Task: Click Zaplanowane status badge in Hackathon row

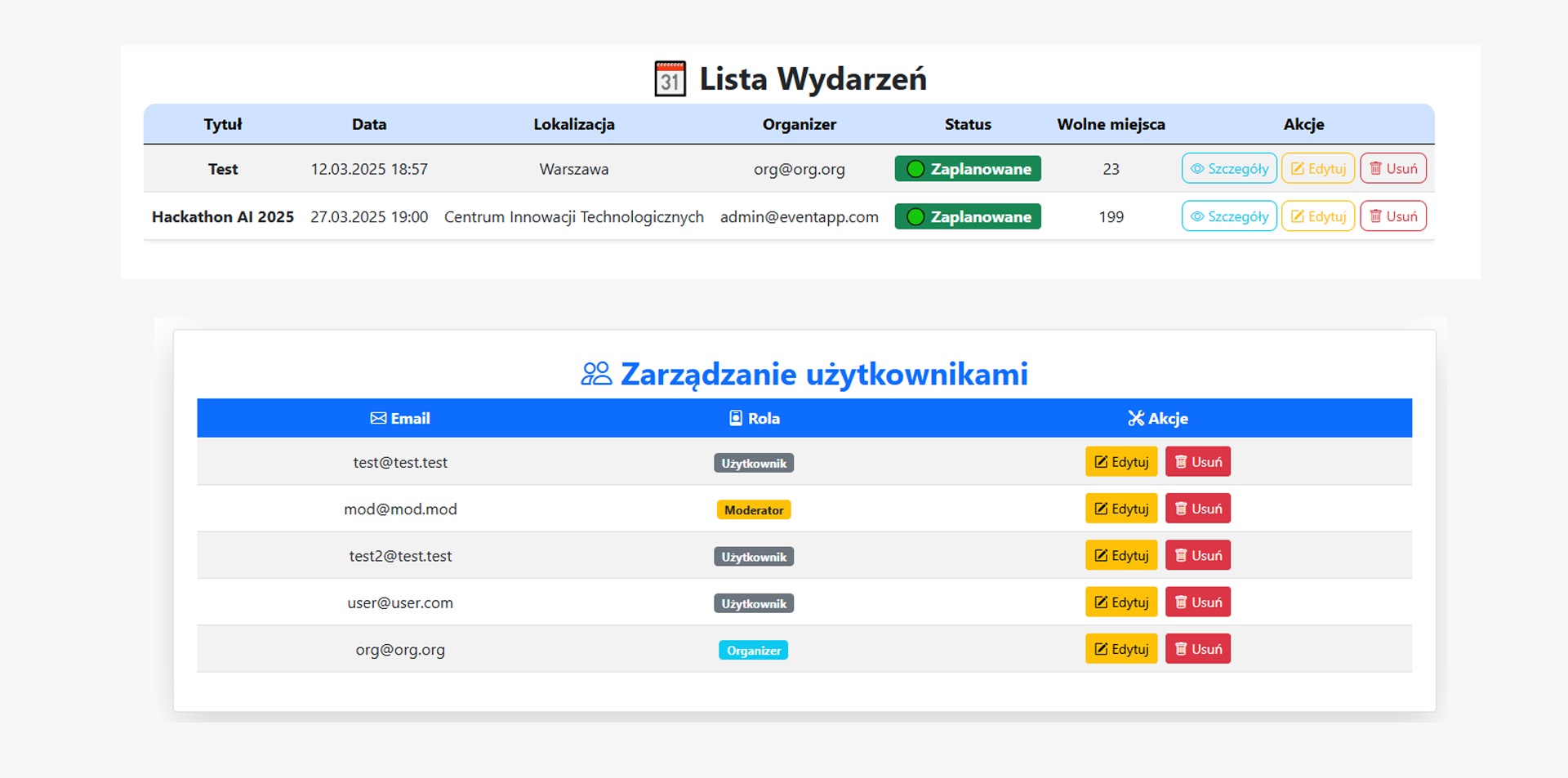Action: click(968, 216)
